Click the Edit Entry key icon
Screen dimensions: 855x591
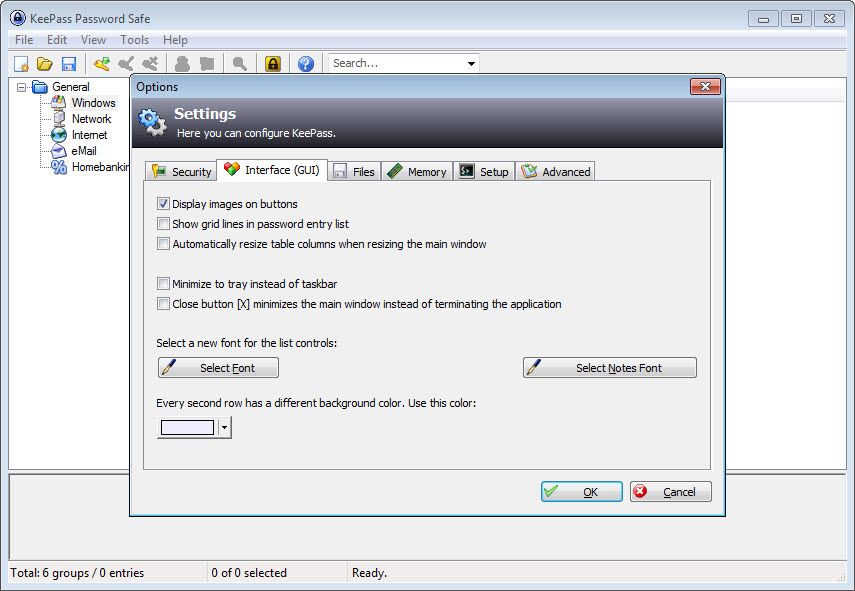click(x=125, y=64)
